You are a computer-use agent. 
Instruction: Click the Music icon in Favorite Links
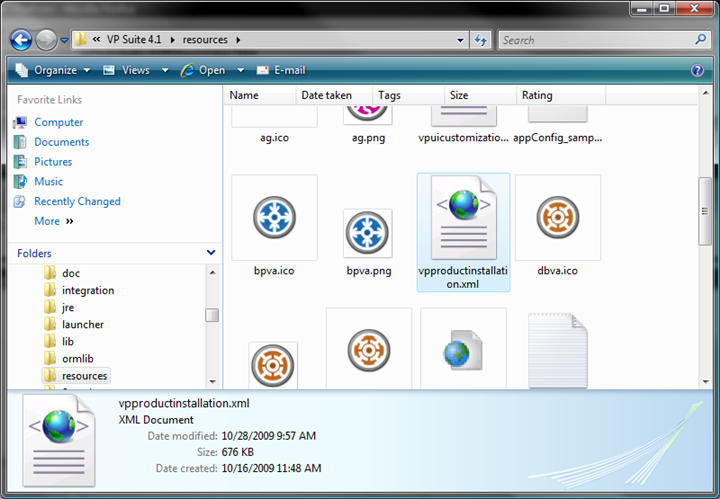20,181
